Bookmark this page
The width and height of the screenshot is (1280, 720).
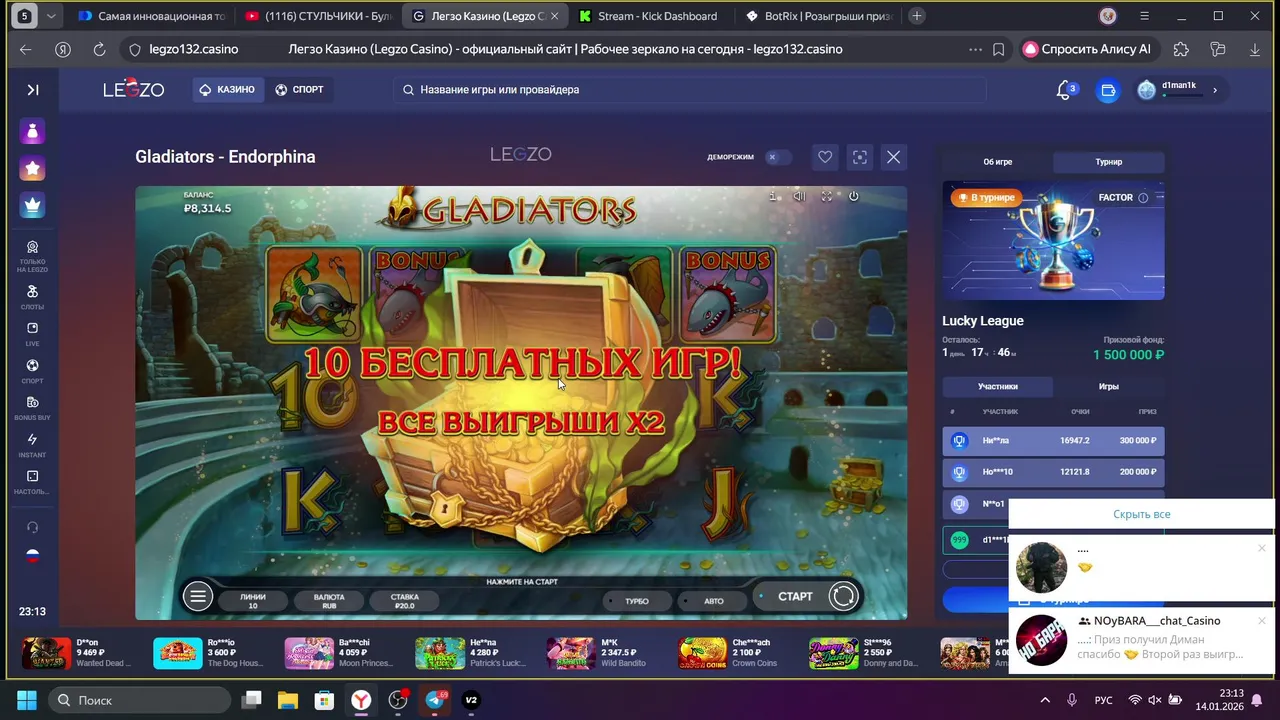(998, 49)
